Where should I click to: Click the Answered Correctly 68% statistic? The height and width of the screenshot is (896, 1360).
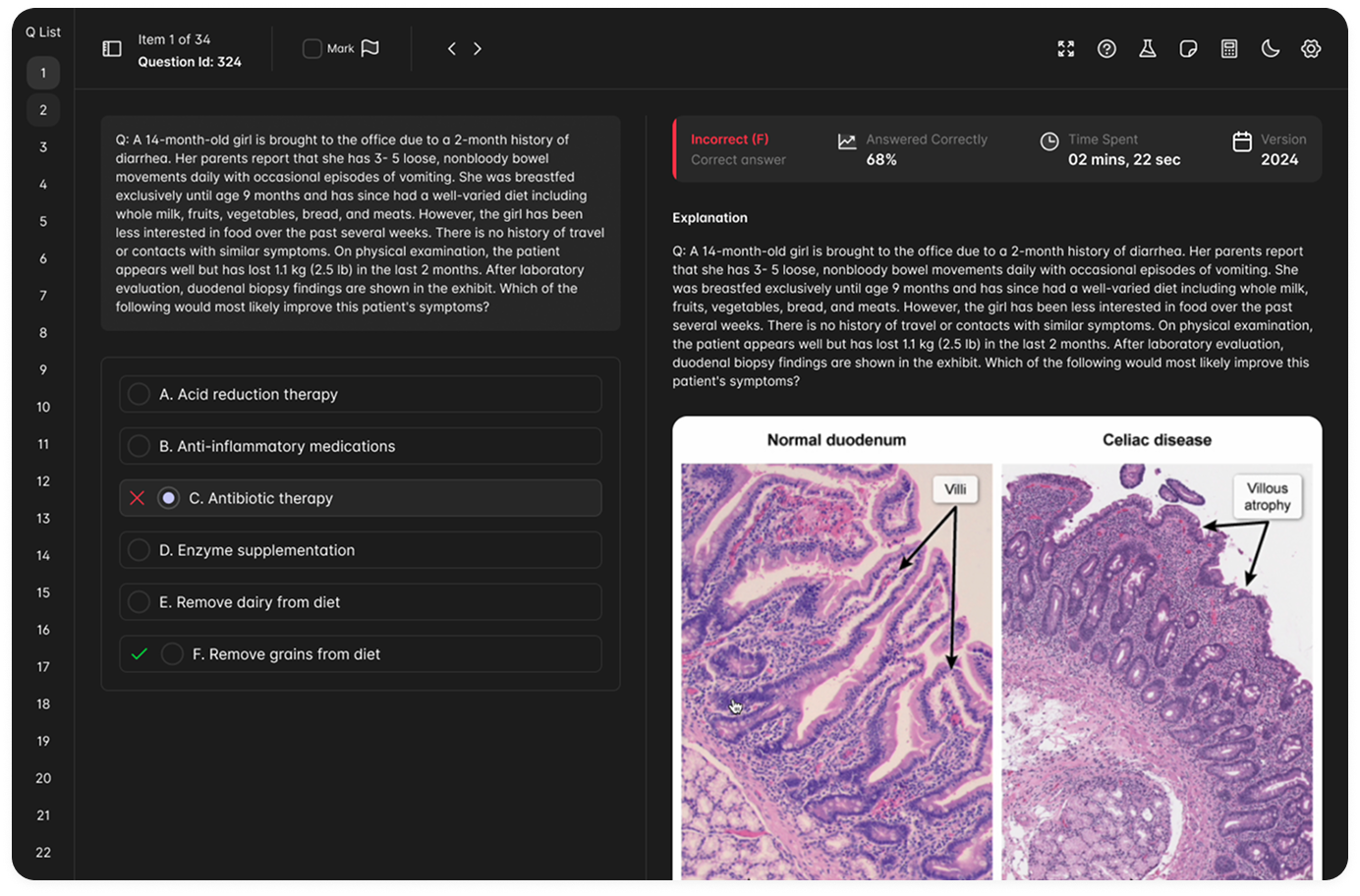912,149
